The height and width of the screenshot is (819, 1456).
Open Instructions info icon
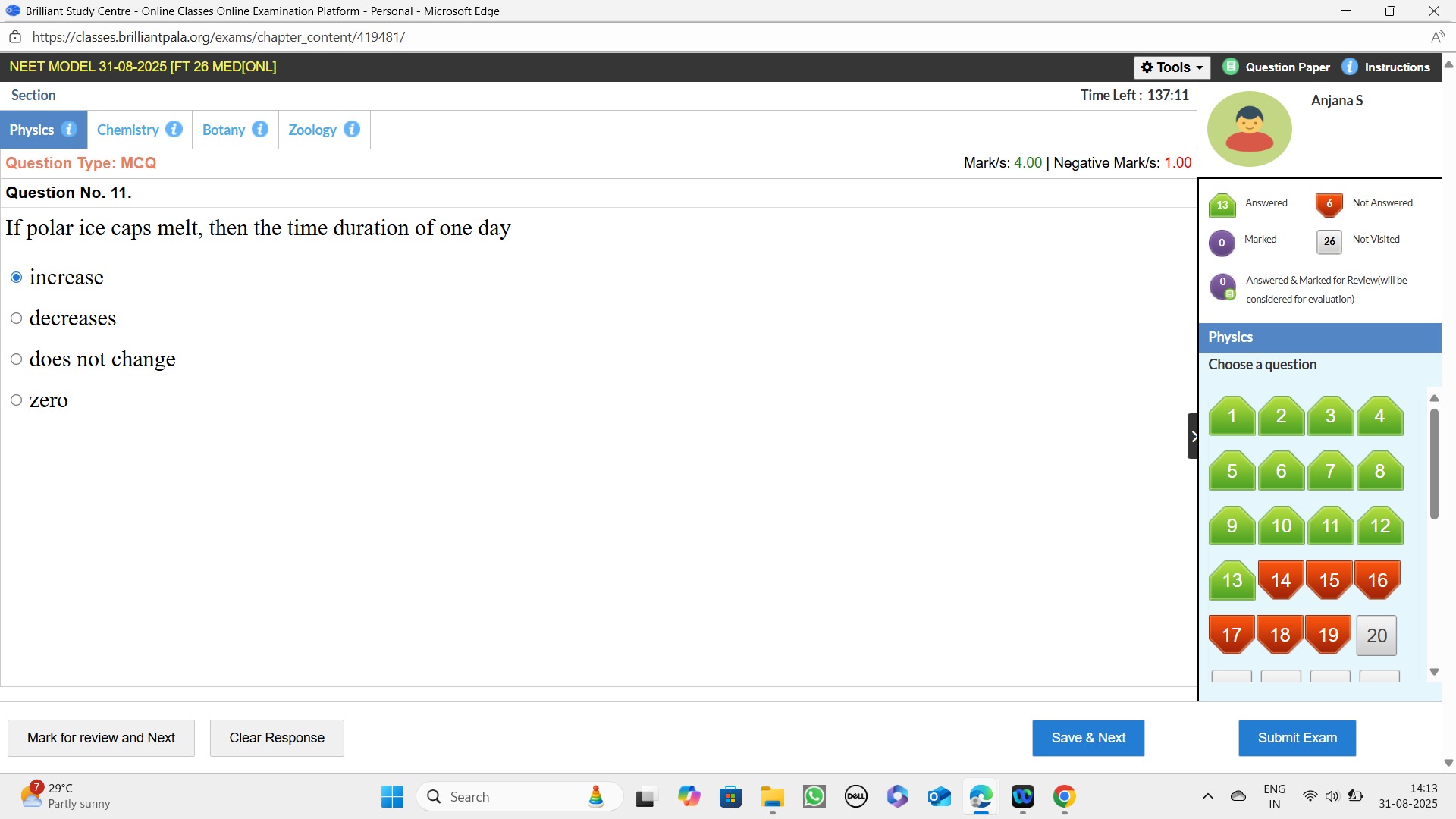(1350, 67)
